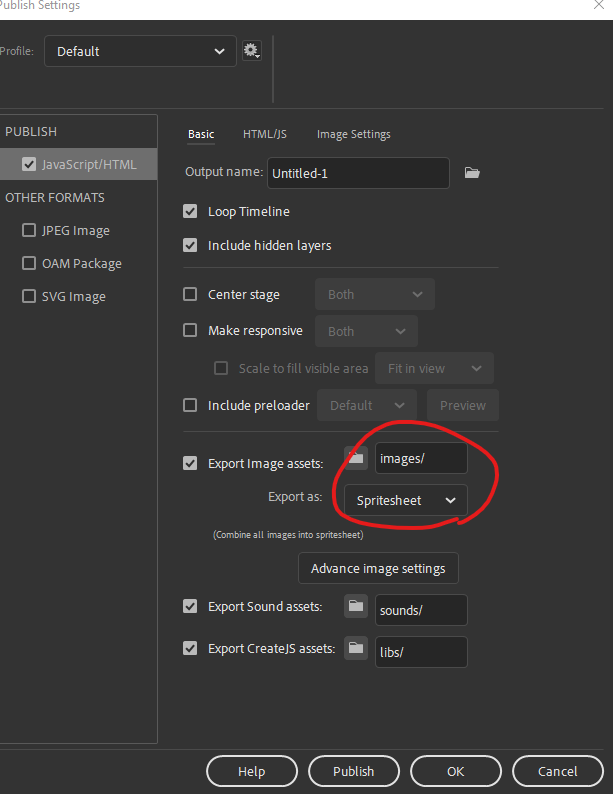Enable the Center stage option
The image size is (613, 794).
point(190,295)
